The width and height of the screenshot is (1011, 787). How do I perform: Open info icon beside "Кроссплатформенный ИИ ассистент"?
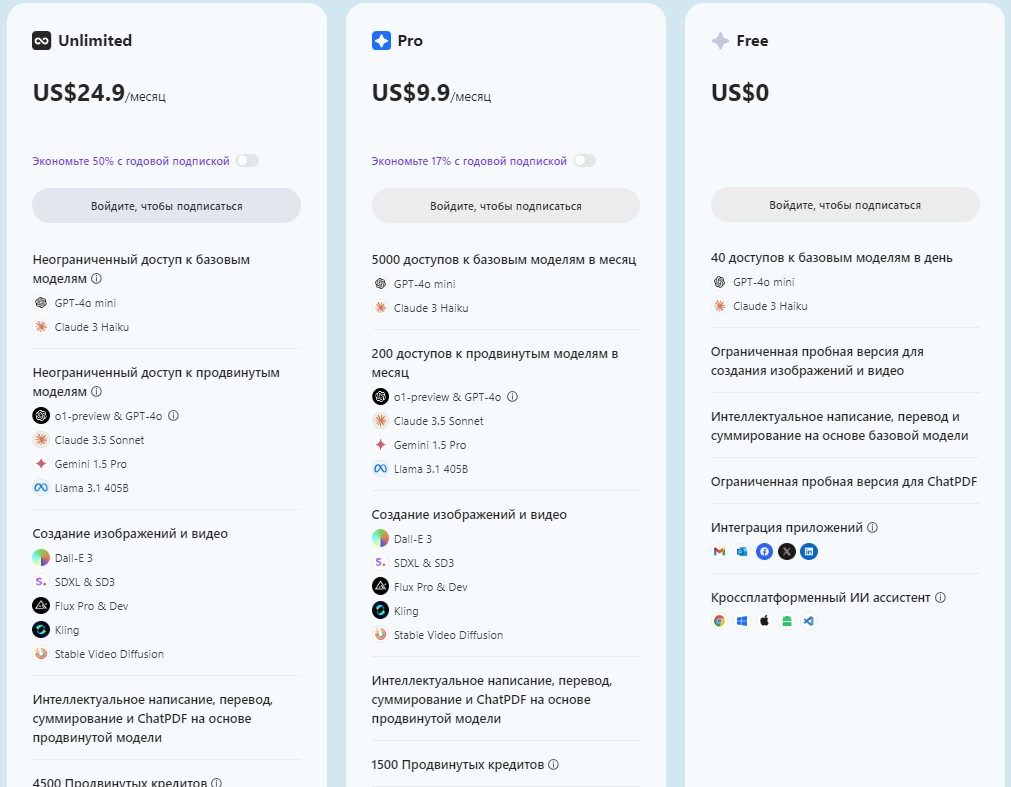(x=940, y=598)
